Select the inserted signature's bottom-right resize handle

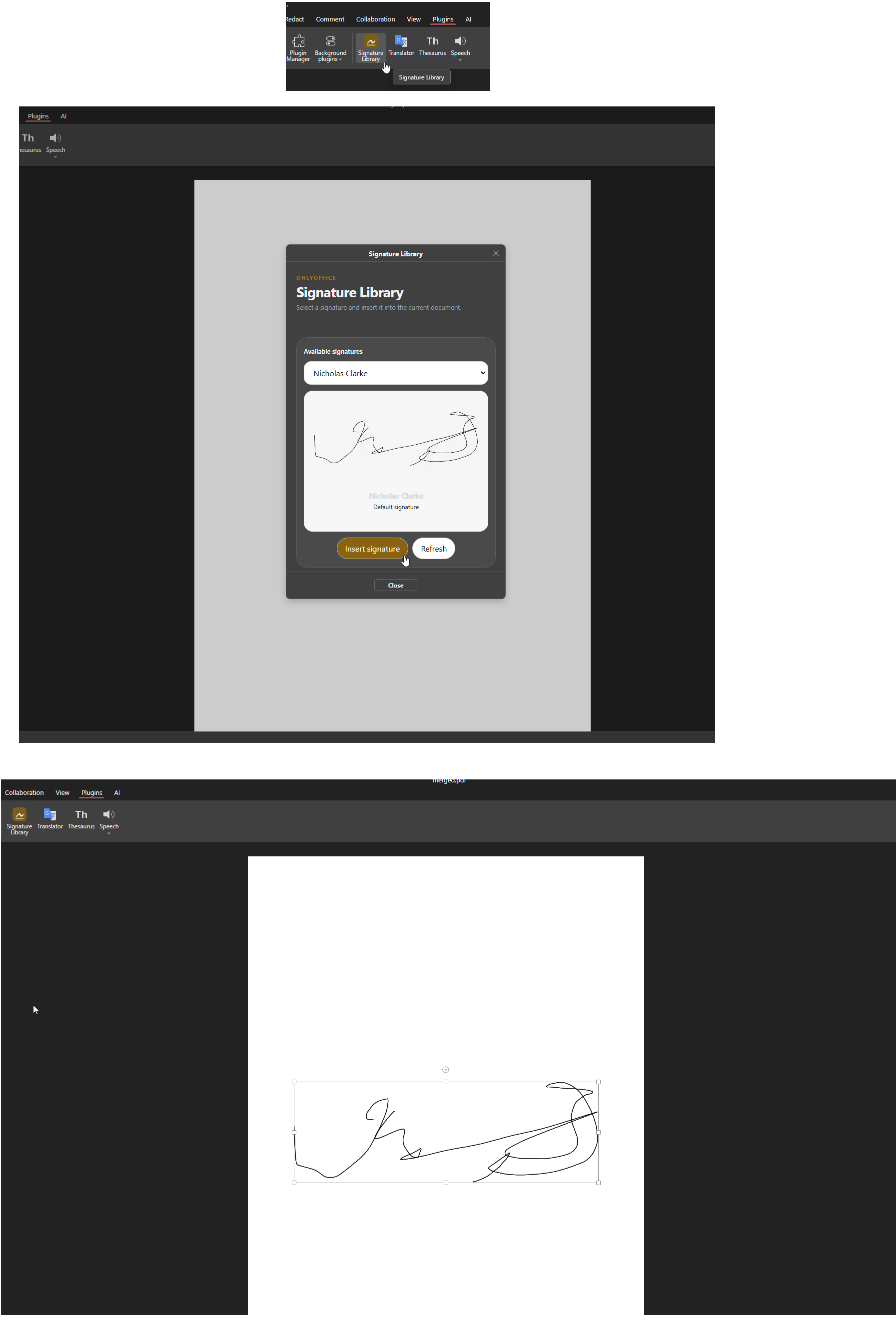[598, 1183]
